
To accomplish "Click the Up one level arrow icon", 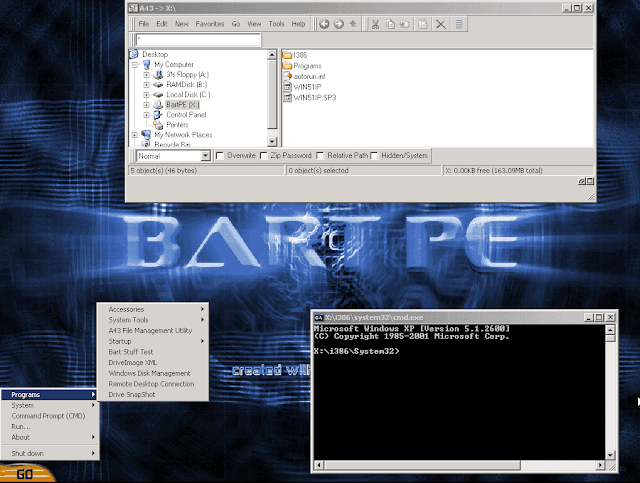I will click(x=353, y=24).
